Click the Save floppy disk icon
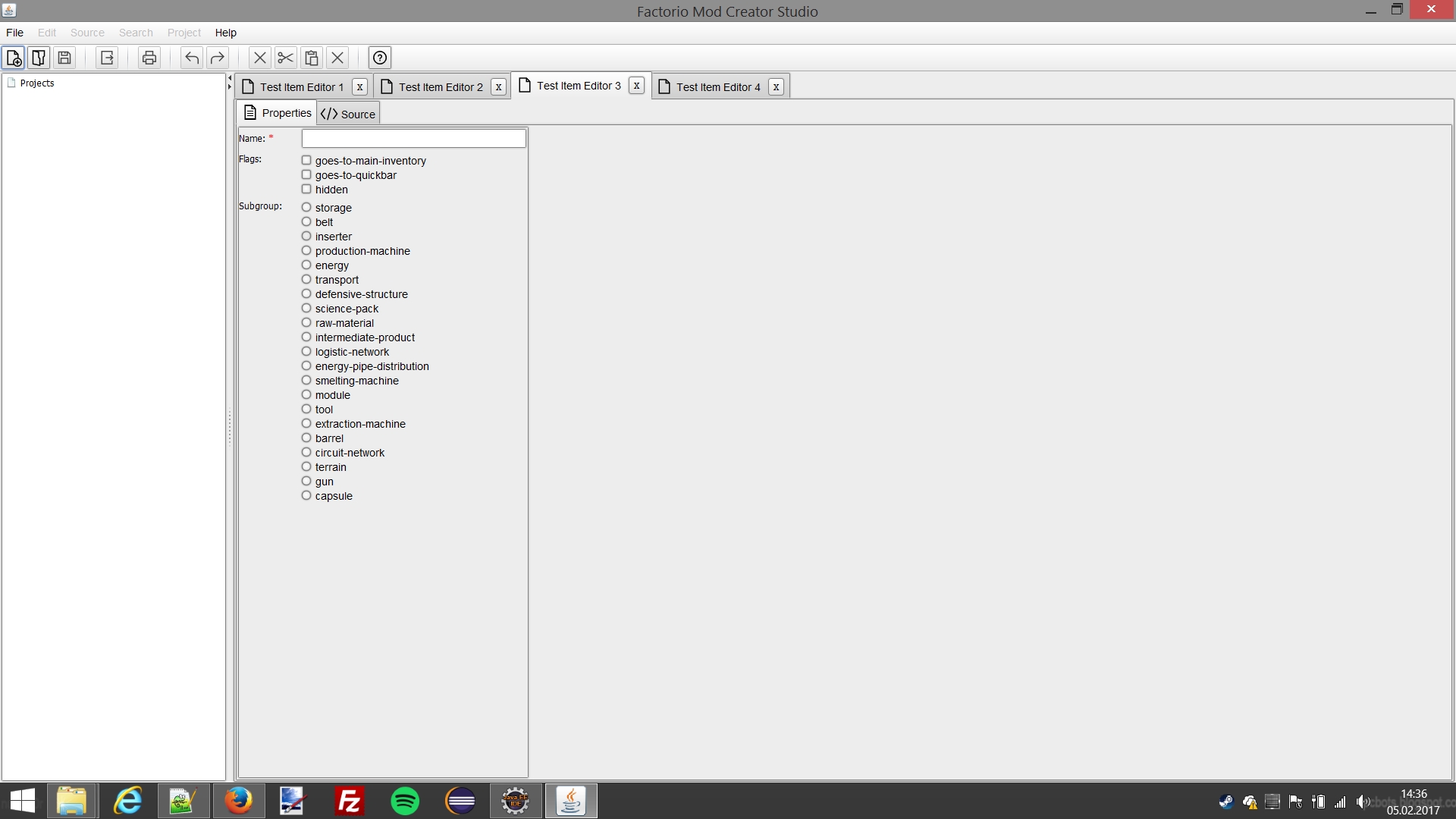 [x=64, y=58]
